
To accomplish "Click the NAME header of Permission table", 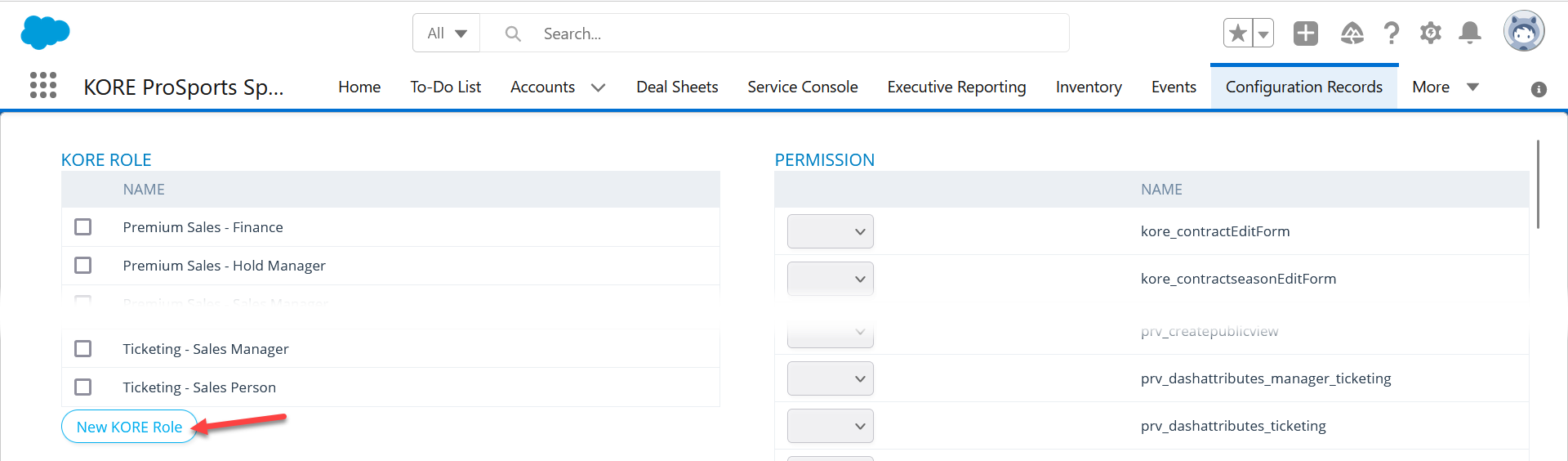I will 1161,190.
